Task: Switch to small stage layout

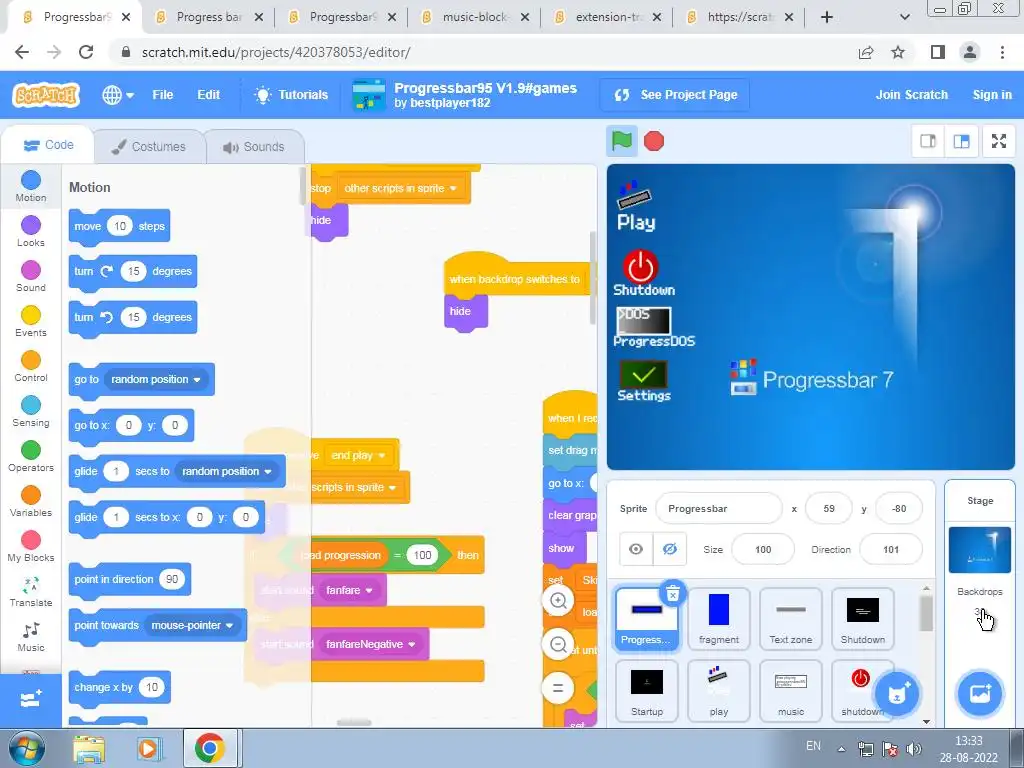Action: tap(928, 141)
